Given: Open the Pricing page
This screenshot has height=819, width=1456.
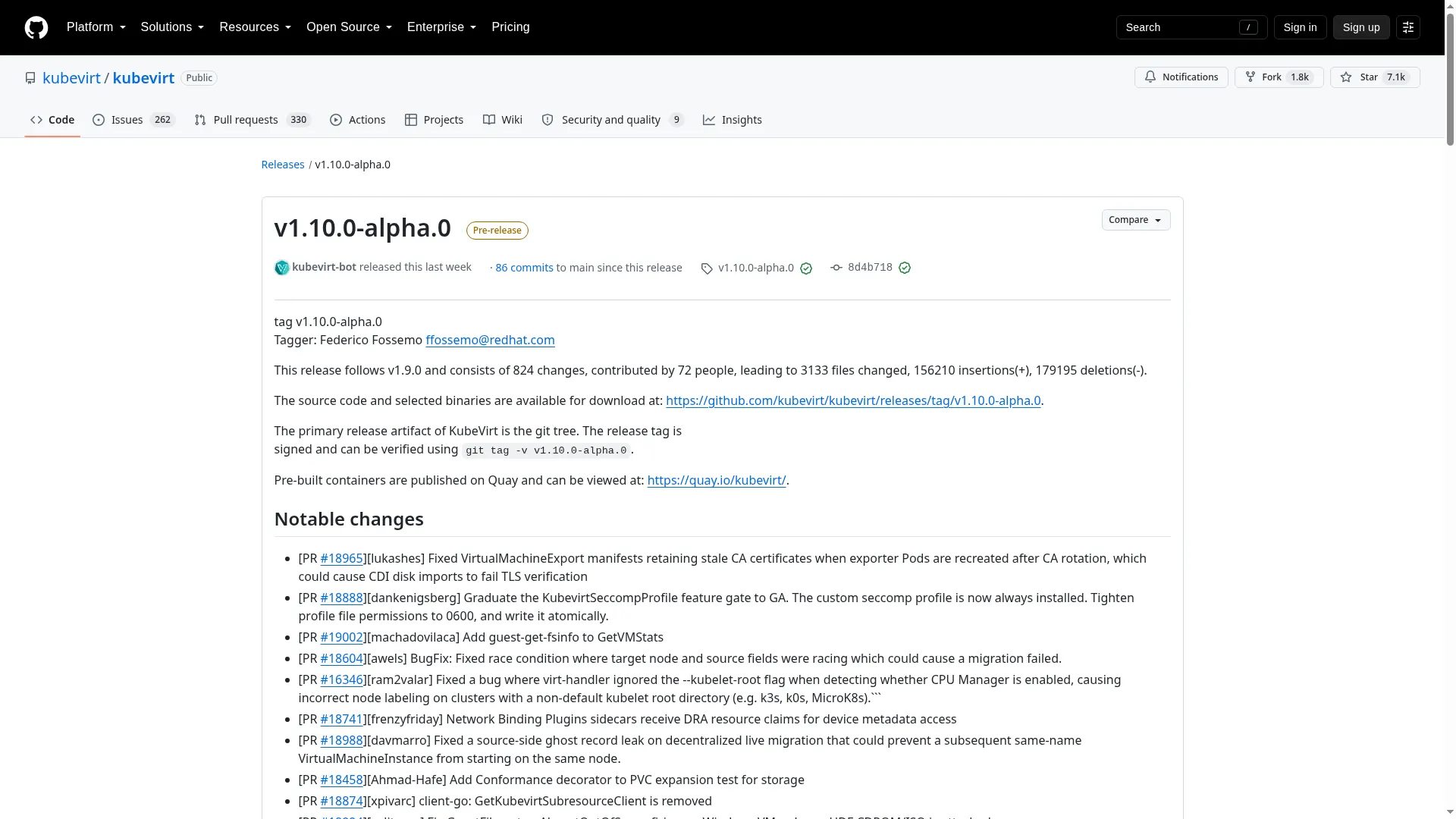Looking at the screenshot, I should pos(510,27).
